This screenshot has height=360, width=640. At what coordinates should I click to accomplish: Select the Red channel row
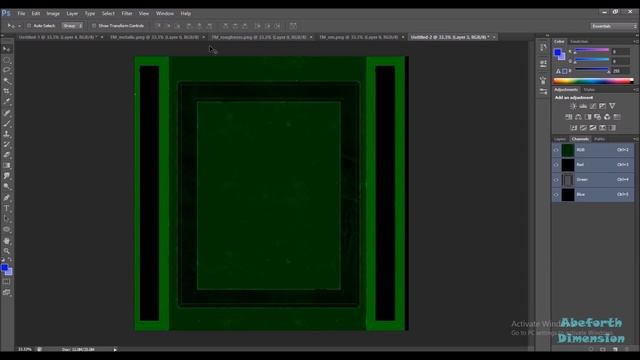pyautogui.click(x=593, y=165)
